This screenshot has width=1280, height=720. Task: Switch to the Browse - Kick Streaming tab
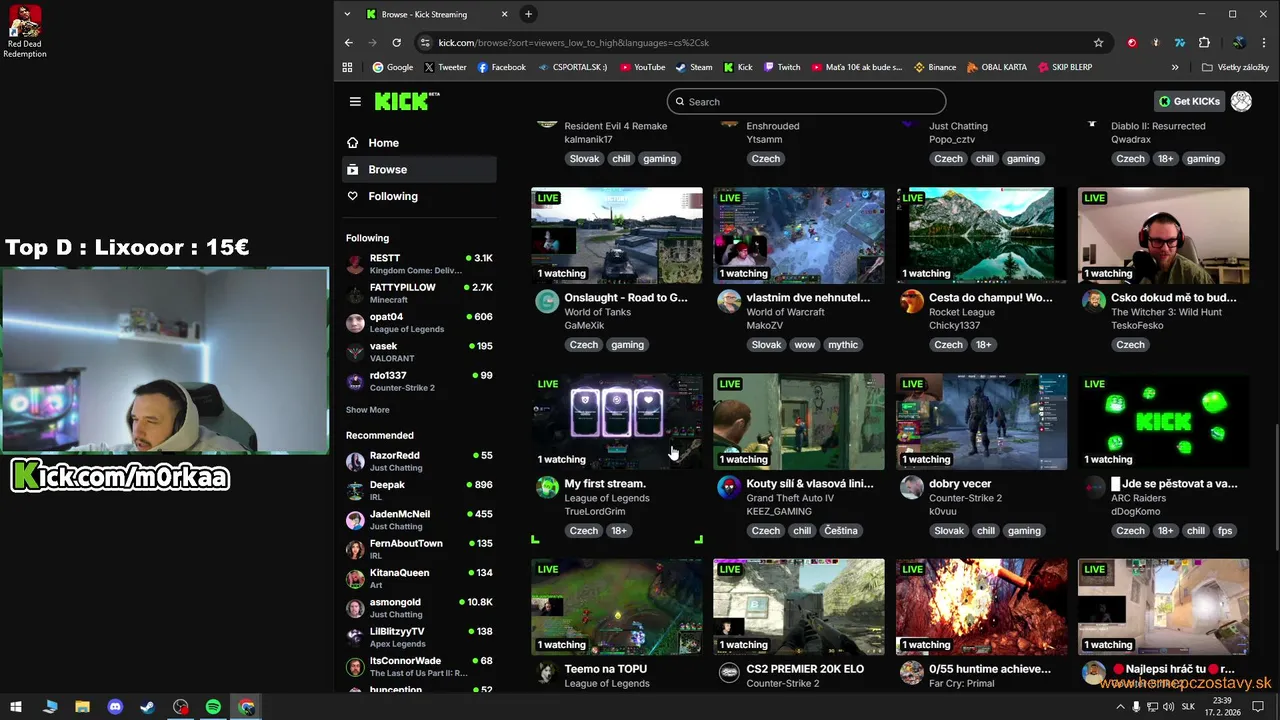(438, 14)
